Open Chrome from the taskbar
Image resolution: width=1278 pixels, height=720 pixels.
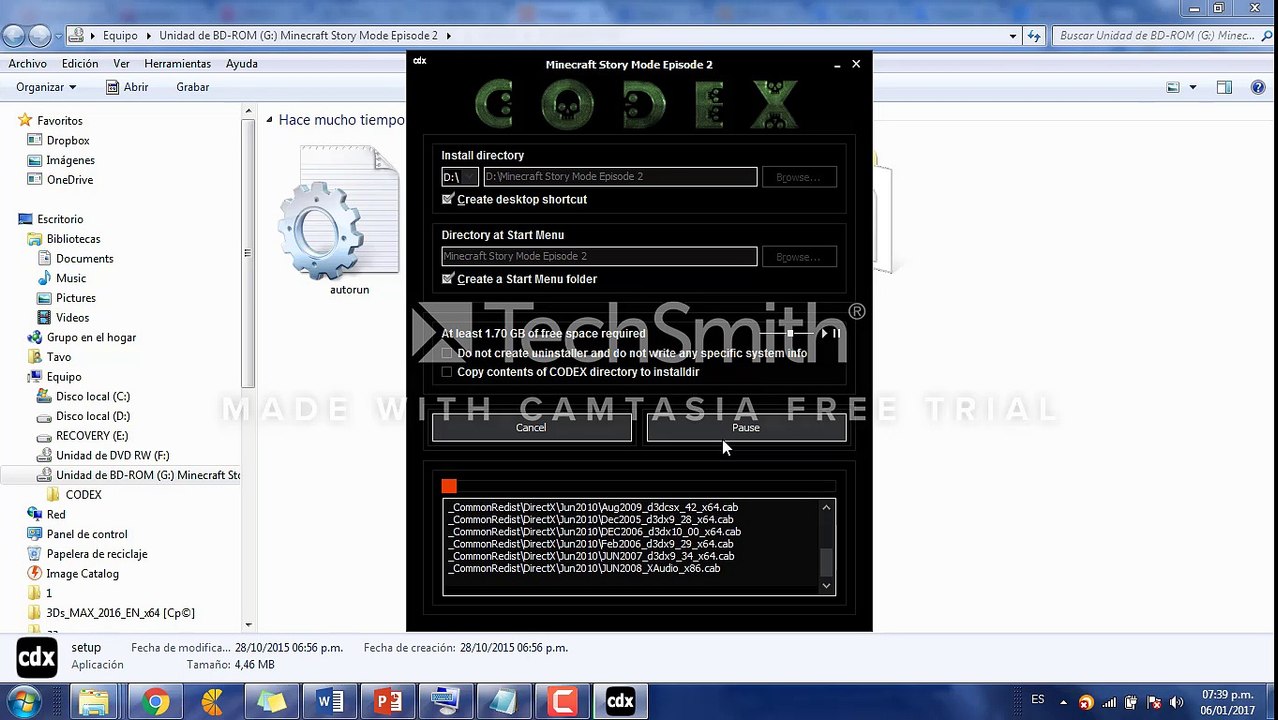(x=154, y=702)
